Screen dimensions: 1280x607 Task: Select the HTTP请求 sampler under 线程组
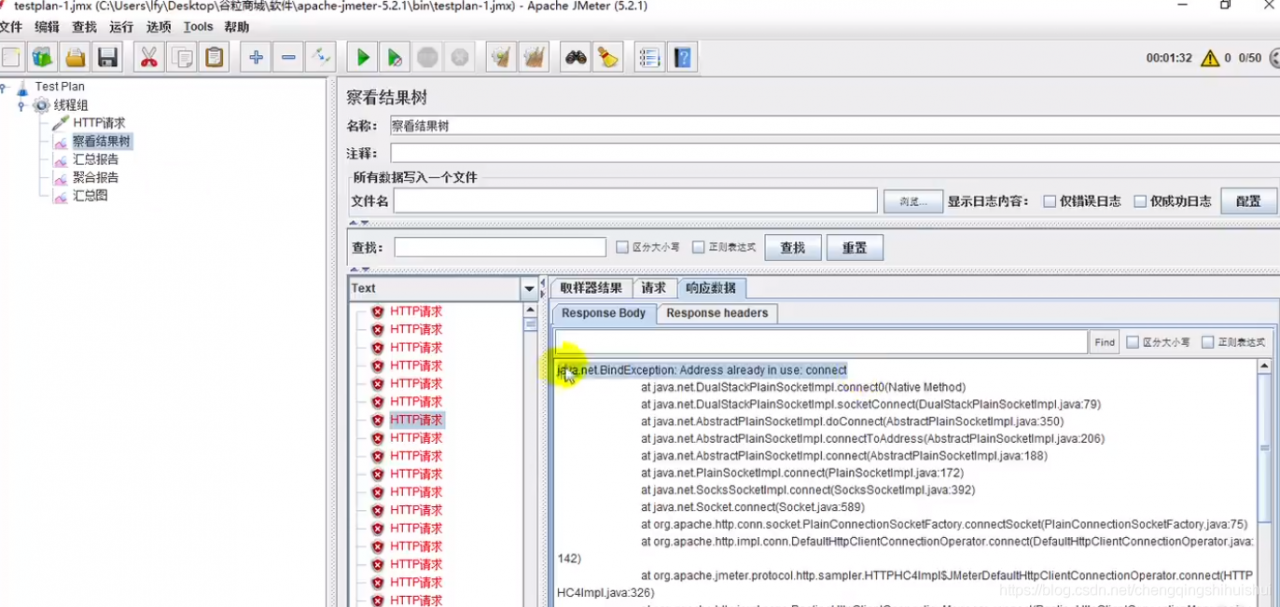[x=98, y=123]
